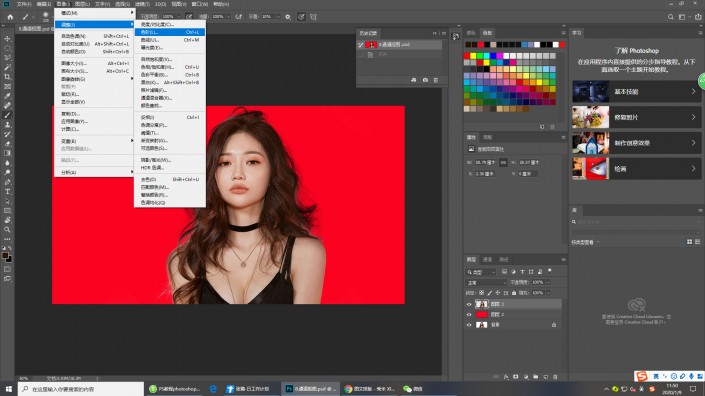Switch to the 通道 channels tab
This screenshot has width=705, height=396.
(x=487, y=260)
